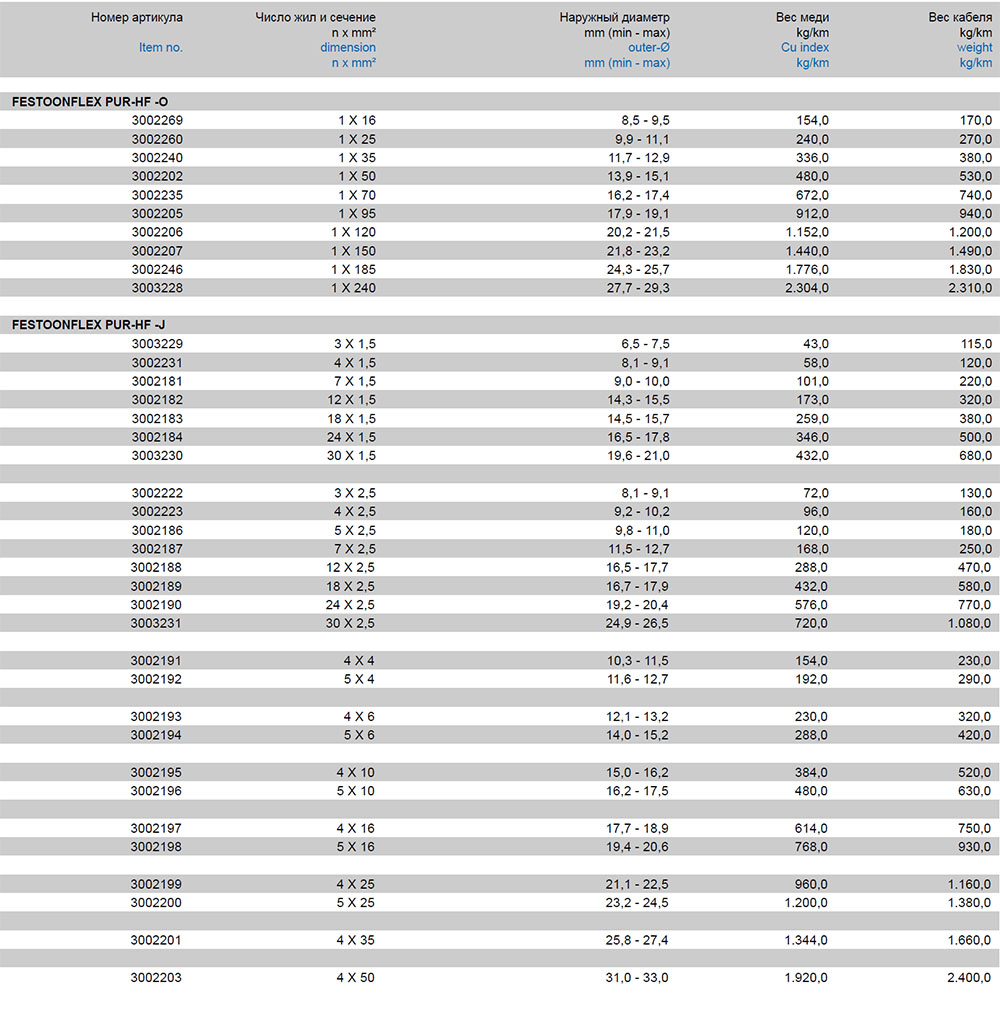Select cable weight '1.380,0'
This screenshot has height=1017, width=1000.
(969, 903)
